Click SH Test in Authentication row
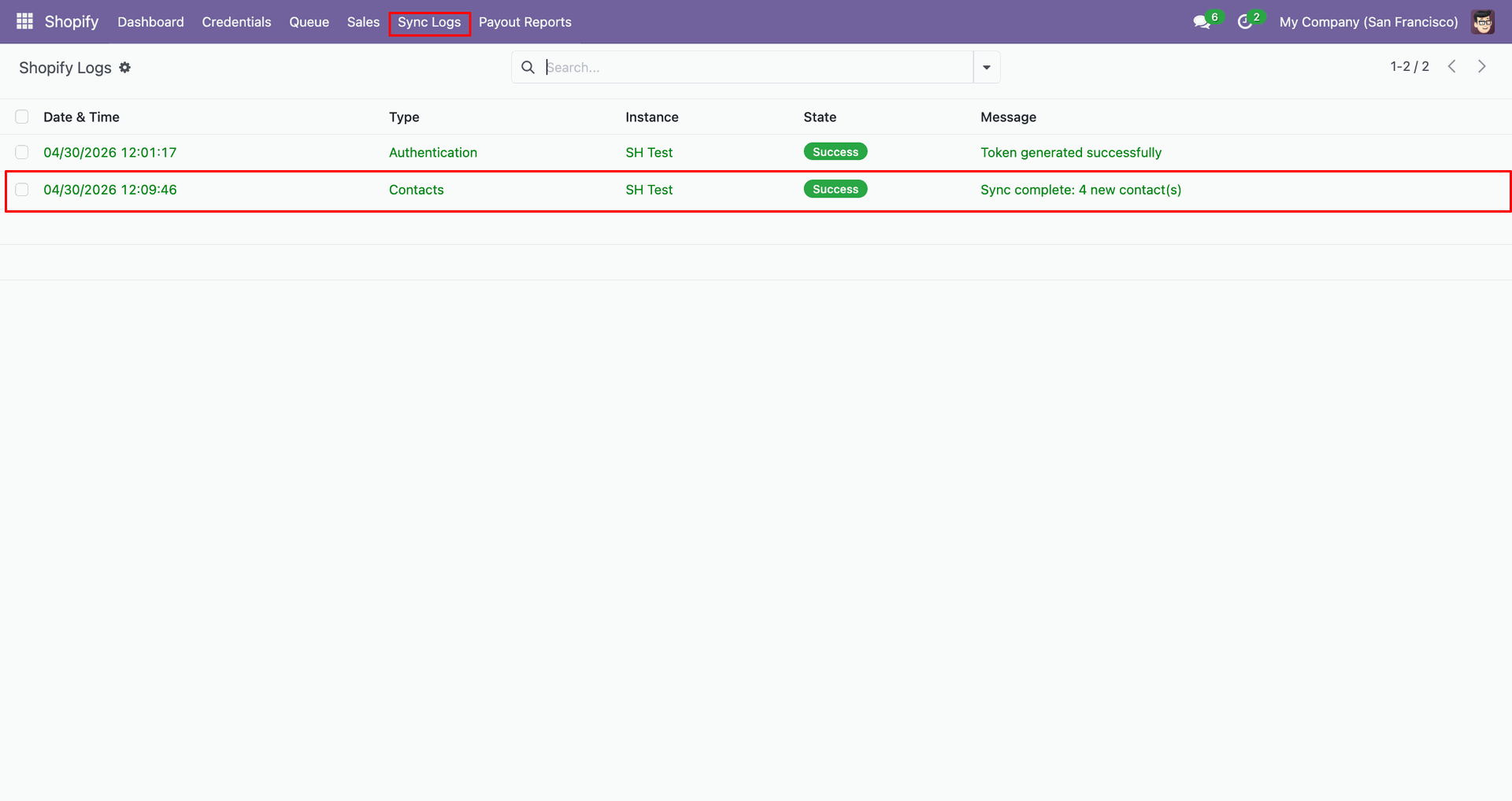Screen dimensions: 1512x801 point(649,152)
